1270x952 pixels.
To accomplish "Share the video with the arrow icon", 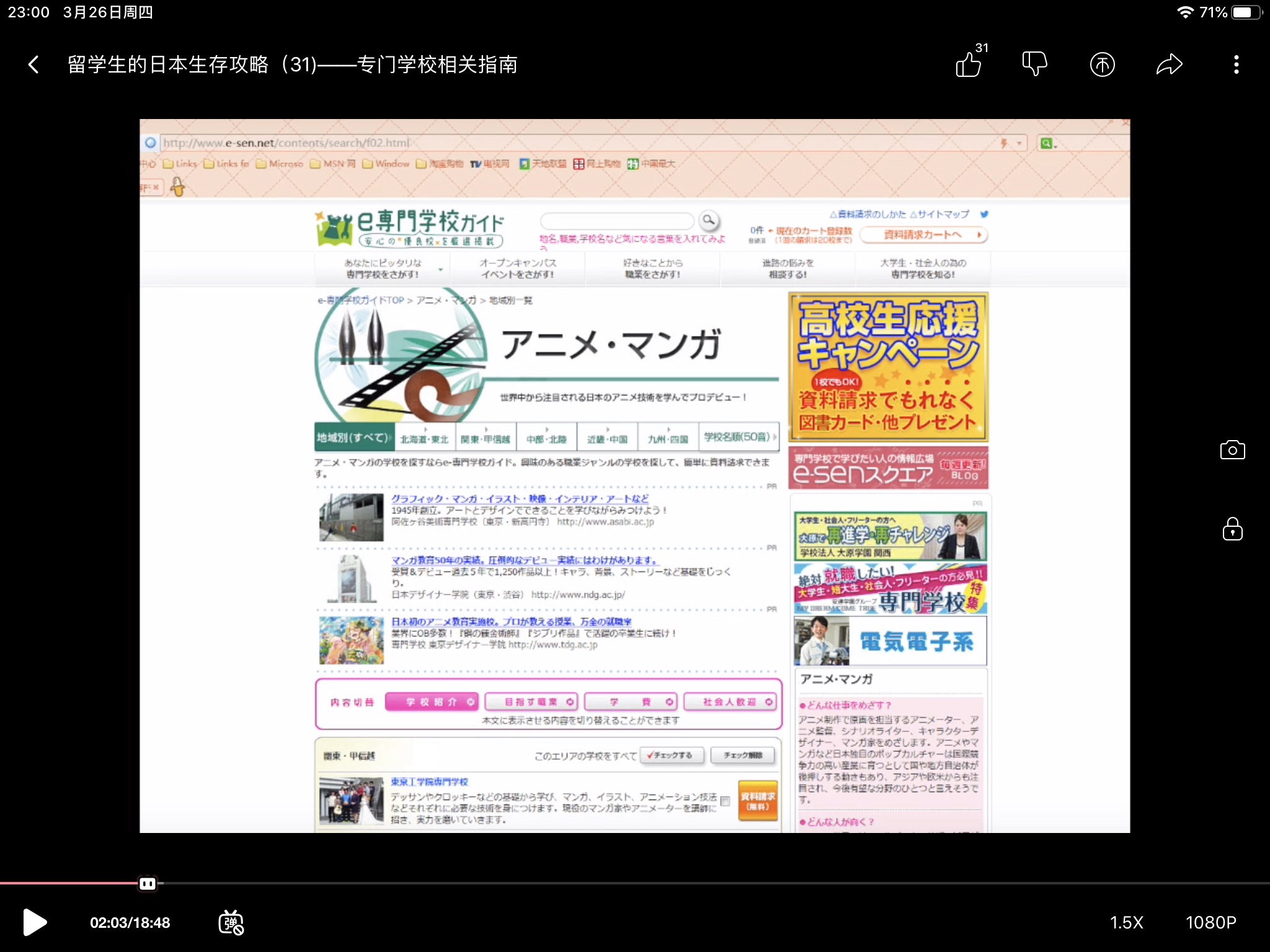I will click(1170, 64).
